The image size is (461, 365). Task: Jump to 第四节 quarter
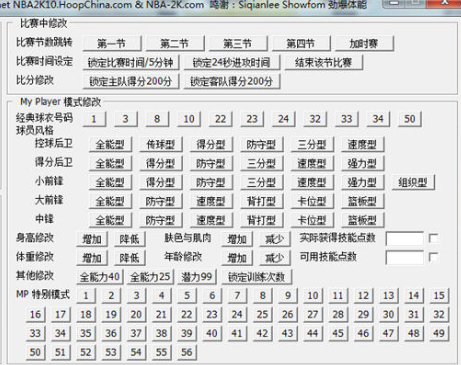301,43
